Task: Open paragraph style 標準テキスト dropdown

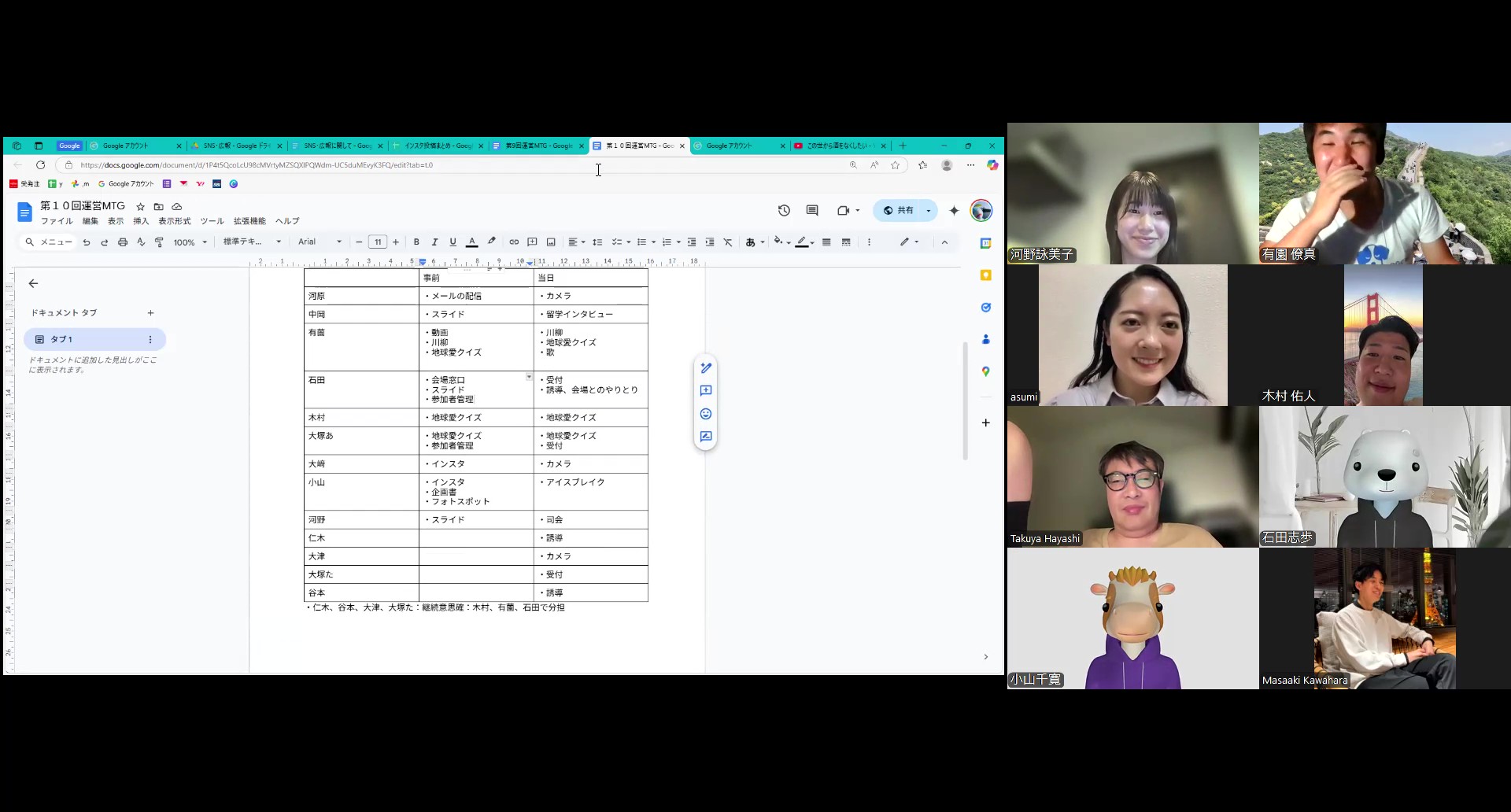Action: pyautogui.click(x=252, y=242)
